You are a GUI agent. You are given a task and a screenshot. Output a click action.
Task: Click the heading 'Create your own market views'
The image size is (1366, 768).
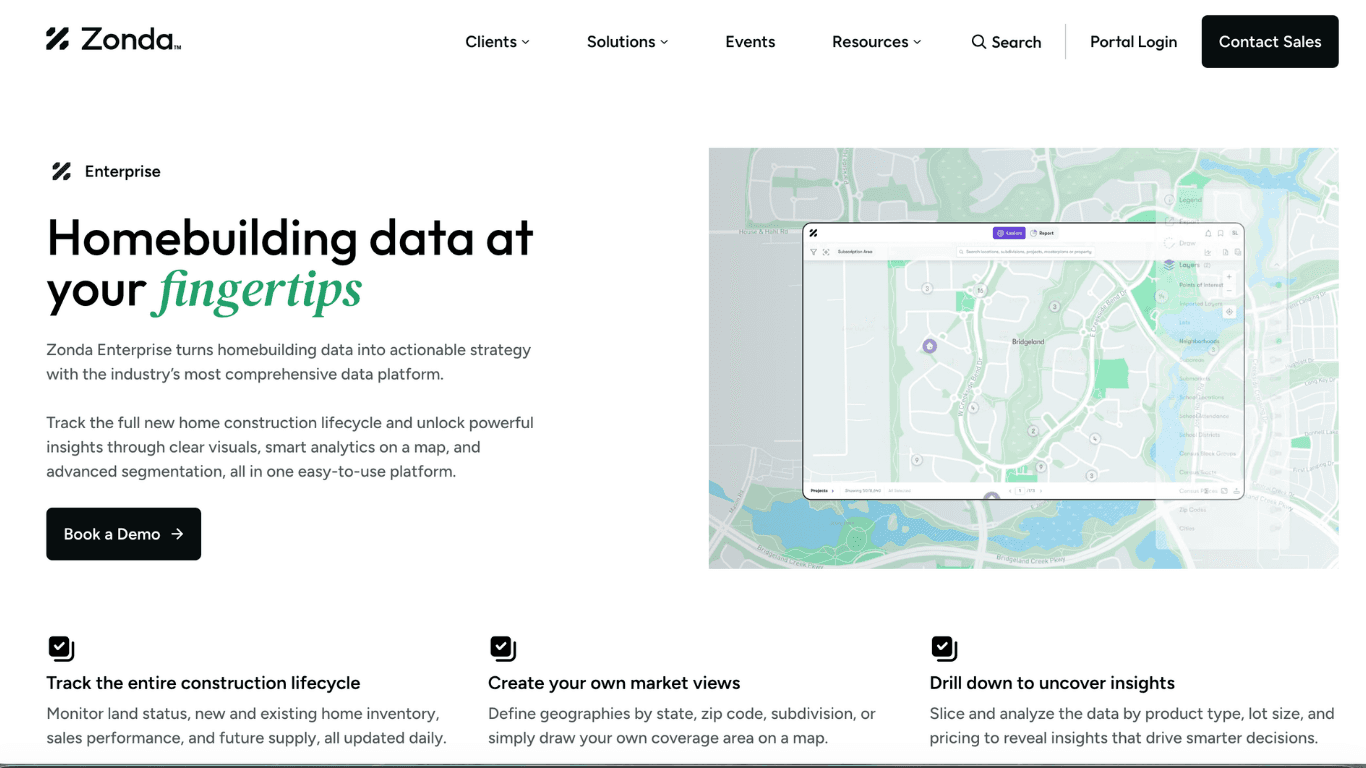click(x=614, y=683)
